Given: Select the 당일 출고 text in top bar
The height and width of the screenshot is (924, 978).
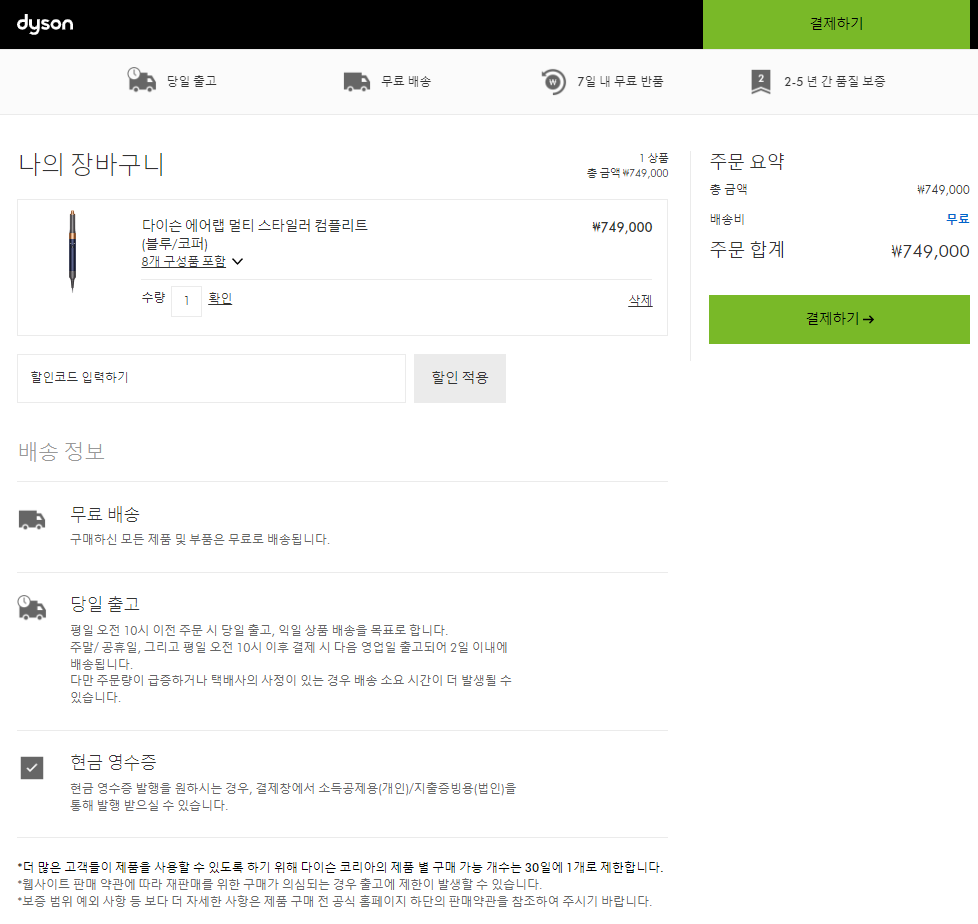Looking at the screenshot, I should 191,81.
